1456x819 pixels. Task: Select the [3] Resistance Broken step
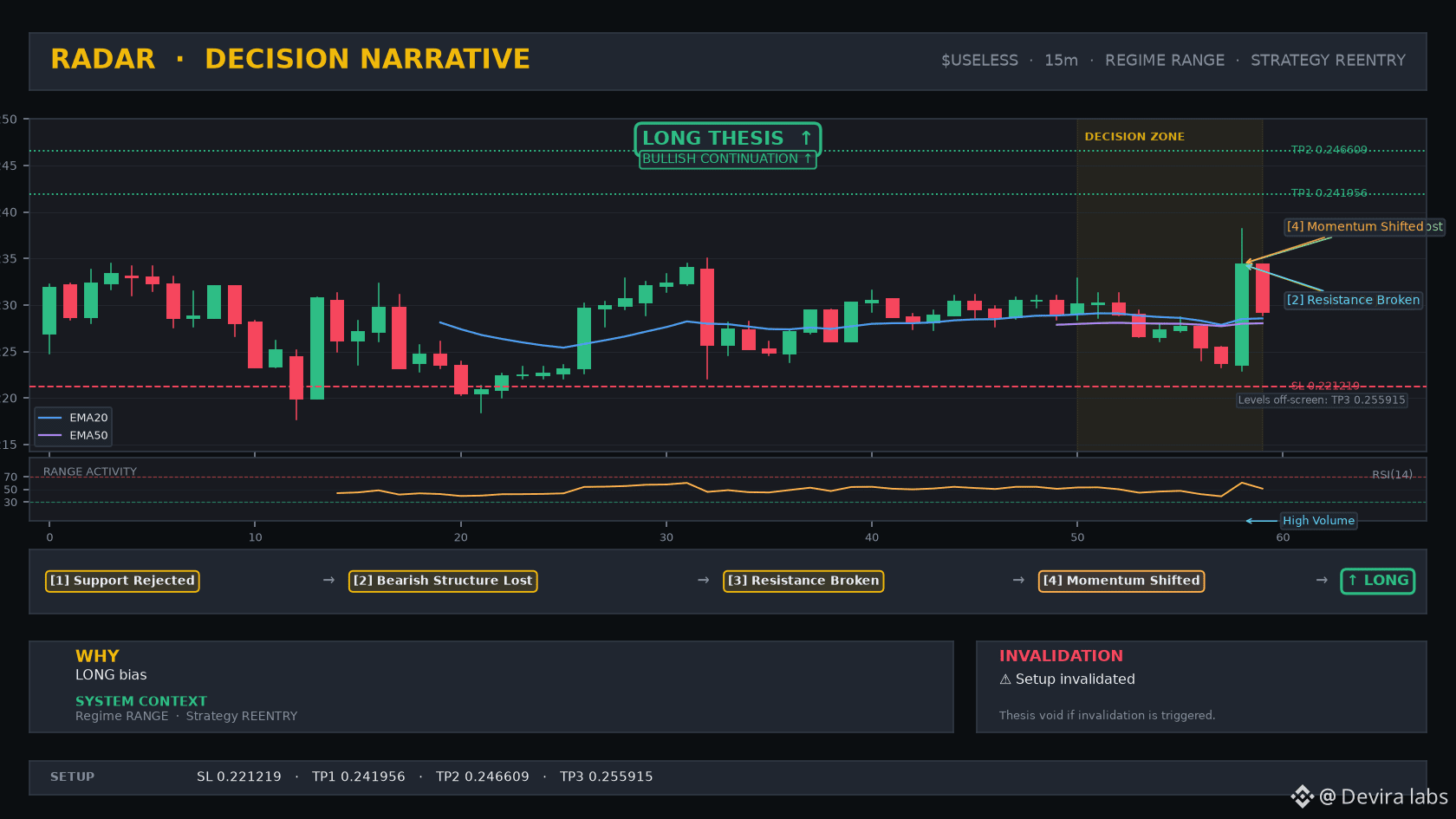point(803,581)
